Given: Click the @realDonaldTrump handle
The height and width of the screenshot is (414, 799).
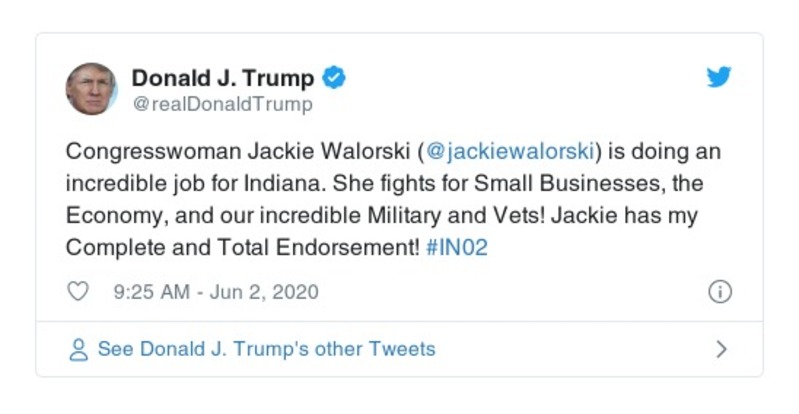Looking at the screenshot, I should [x=222, y=104].
